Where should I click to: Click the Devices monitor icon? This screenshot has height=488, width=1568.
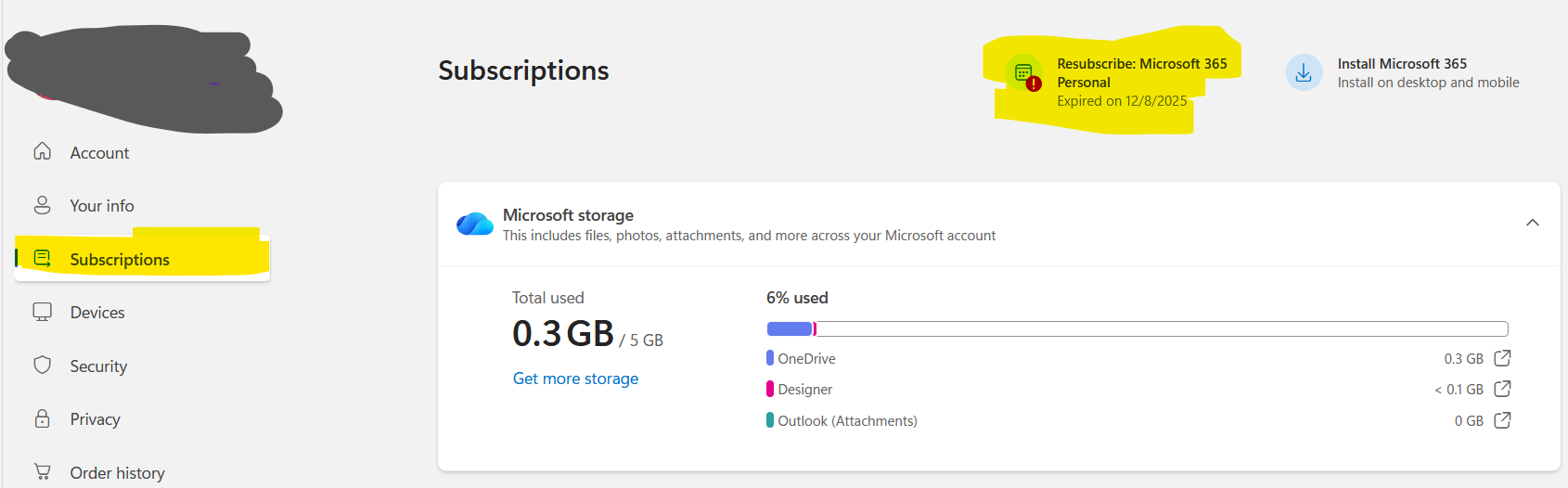[43, 312]
